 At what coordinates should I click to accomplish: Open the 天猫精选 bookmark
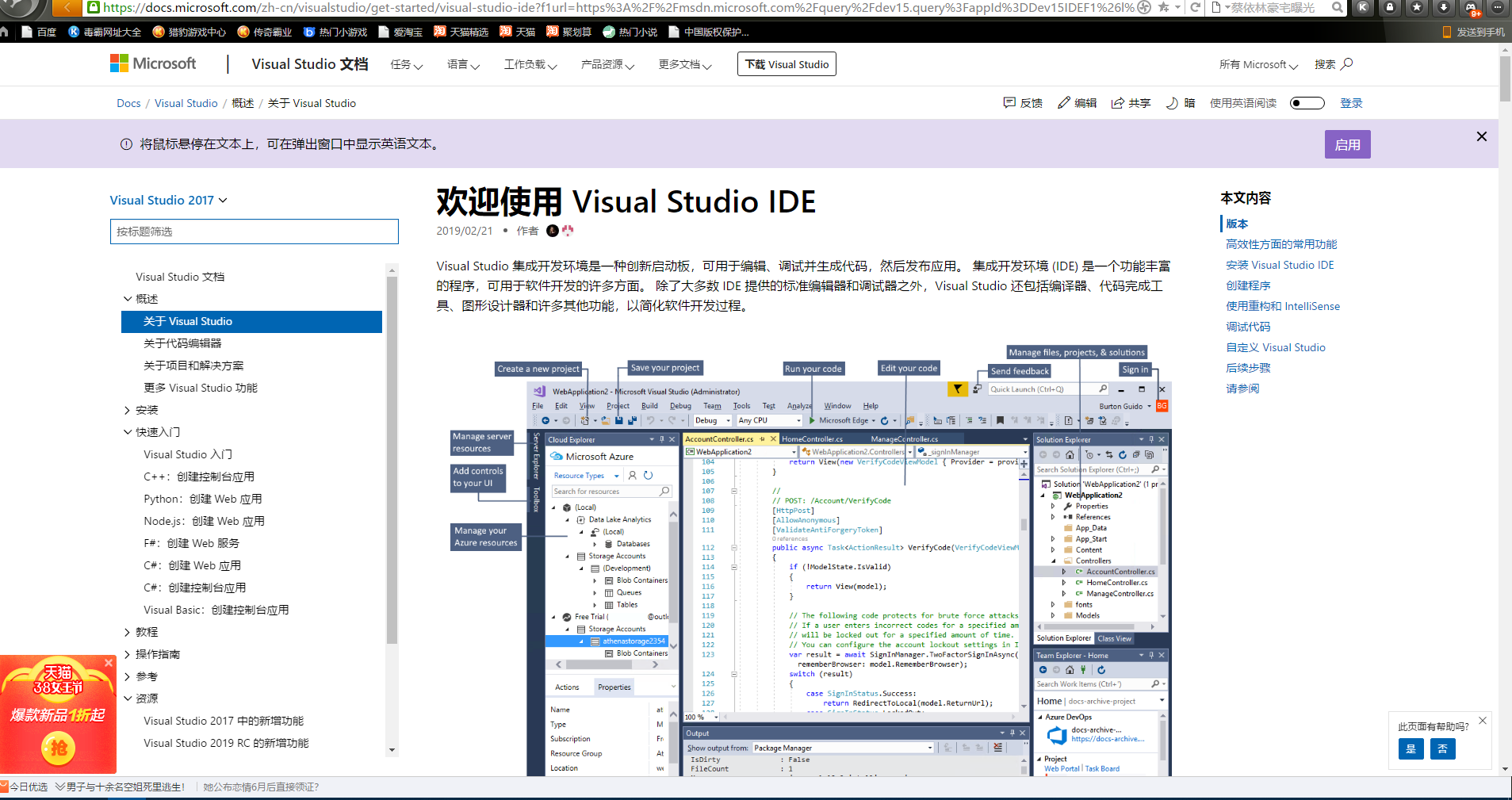[x=461, y=32]
